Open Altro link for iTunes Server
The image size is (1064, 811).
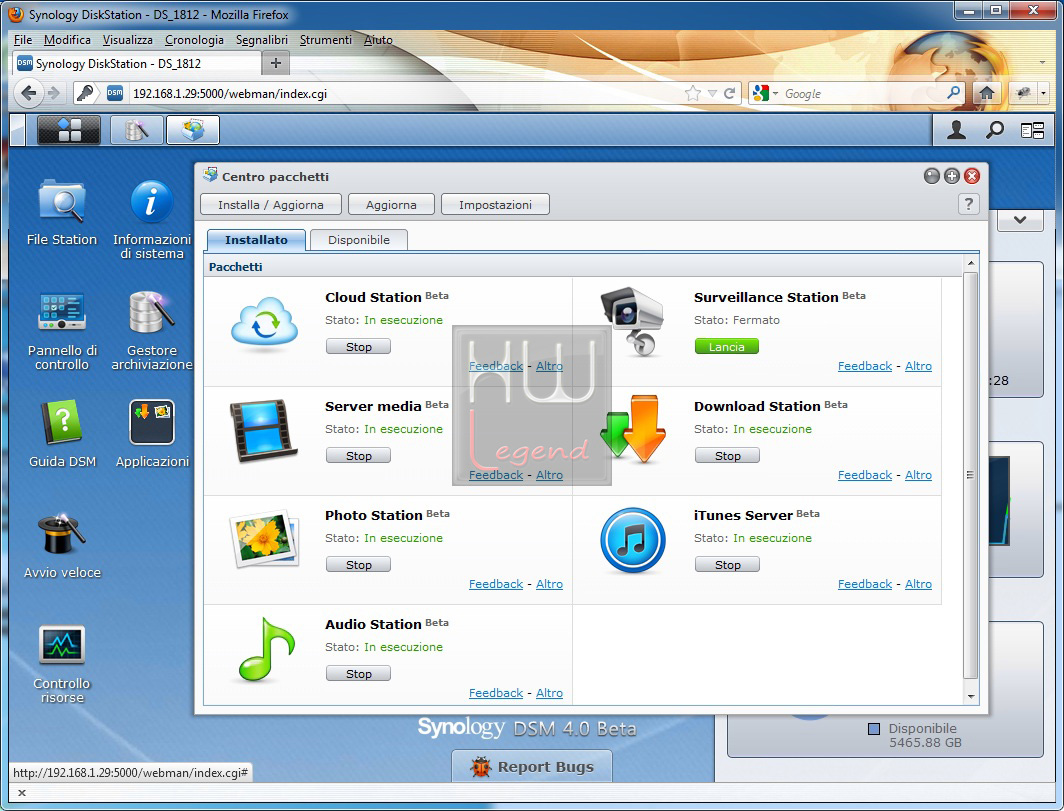tap(918, 584)
